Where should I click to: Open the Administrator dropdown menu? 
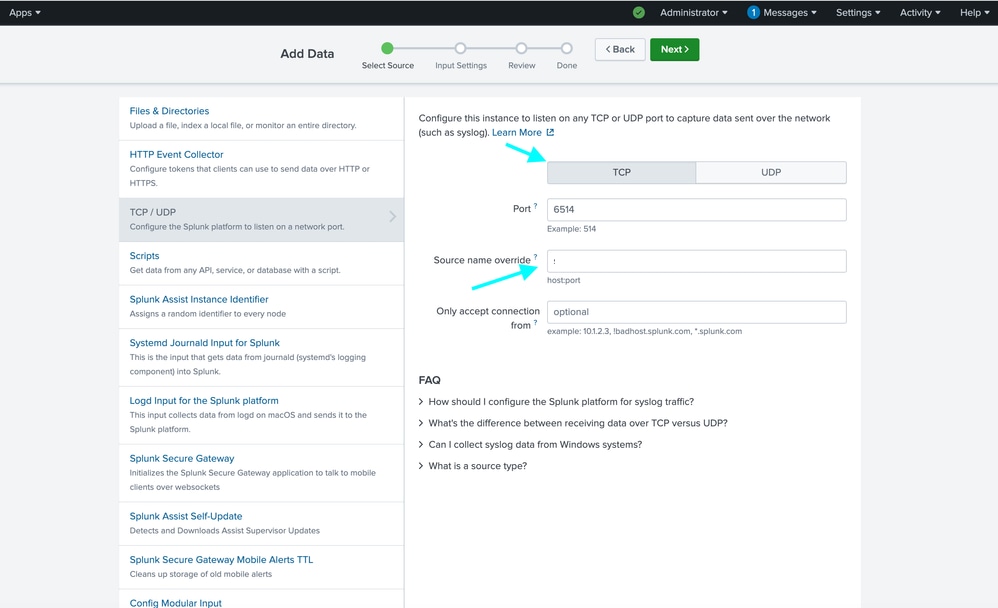[x=693, y=13]
